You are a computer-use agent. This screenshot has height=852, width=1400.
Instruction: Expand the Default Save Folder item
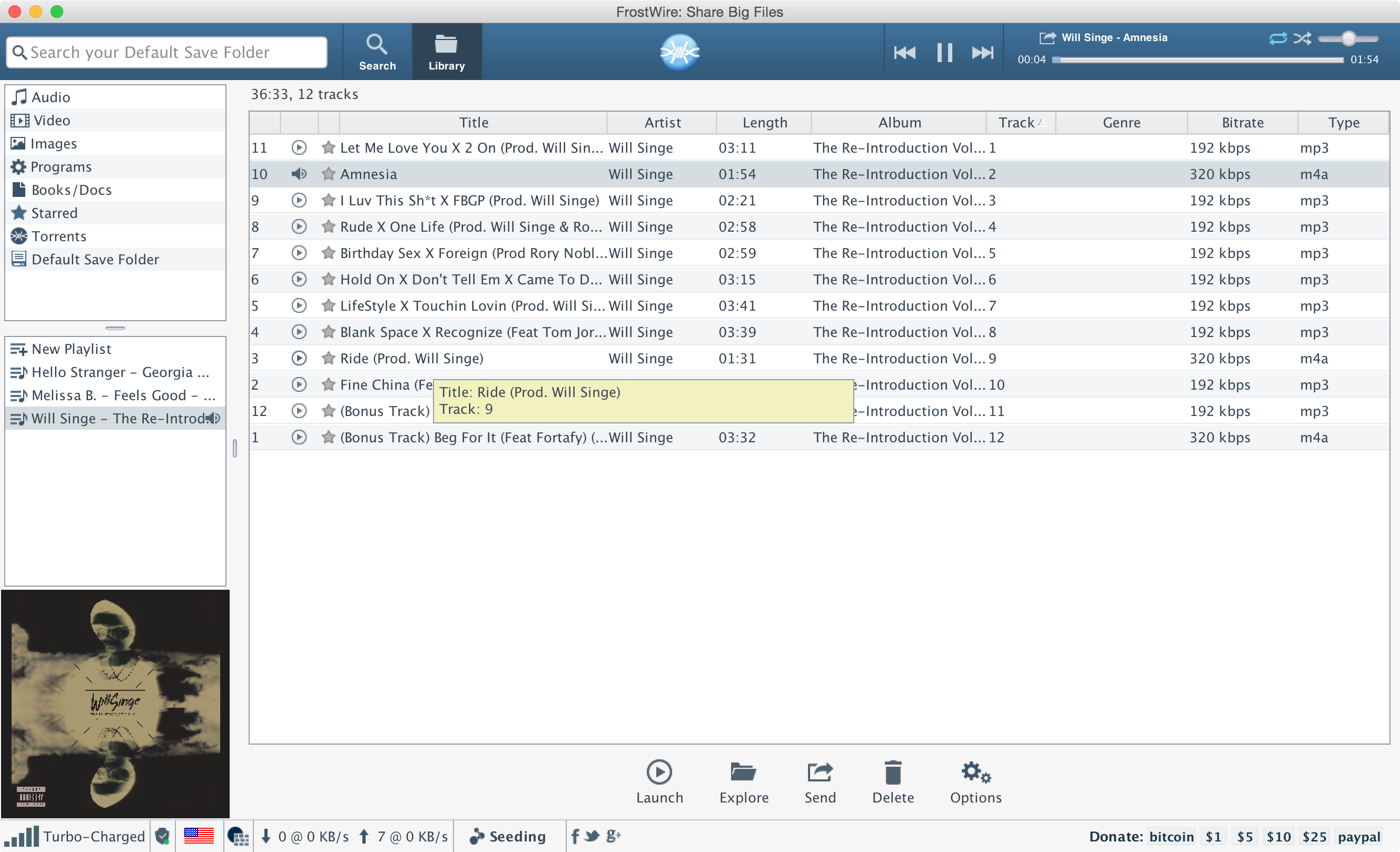point(95,258)
